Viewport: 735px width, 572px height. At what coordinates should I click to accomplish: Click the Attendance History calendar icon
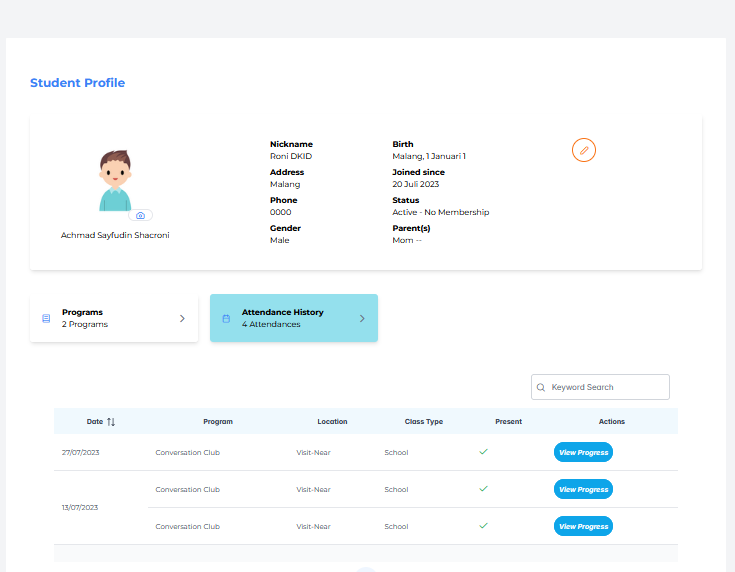(226, 318)
